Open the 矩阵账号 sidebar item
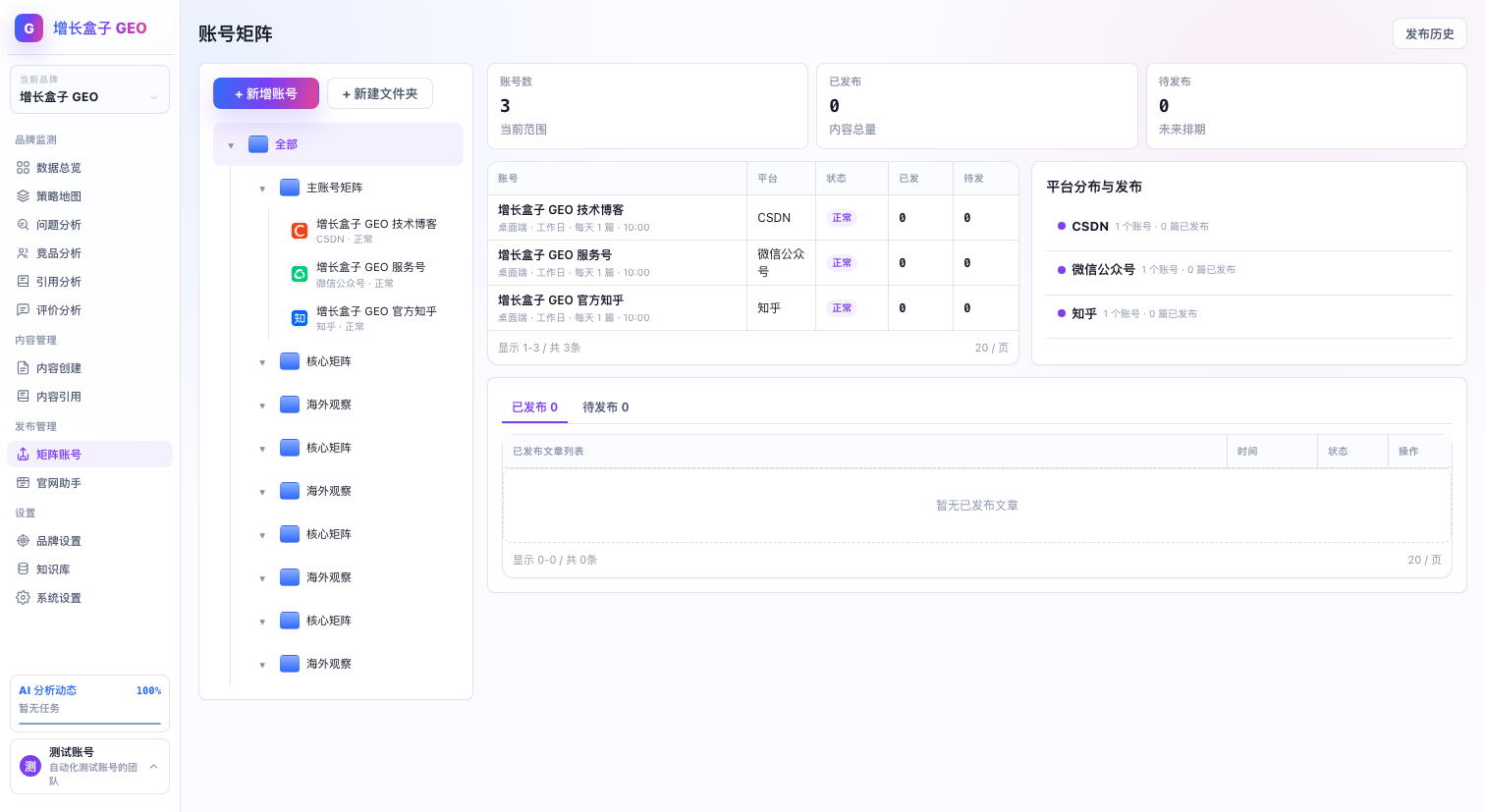This screenshot has width=1485, height=812. point(89,455)
